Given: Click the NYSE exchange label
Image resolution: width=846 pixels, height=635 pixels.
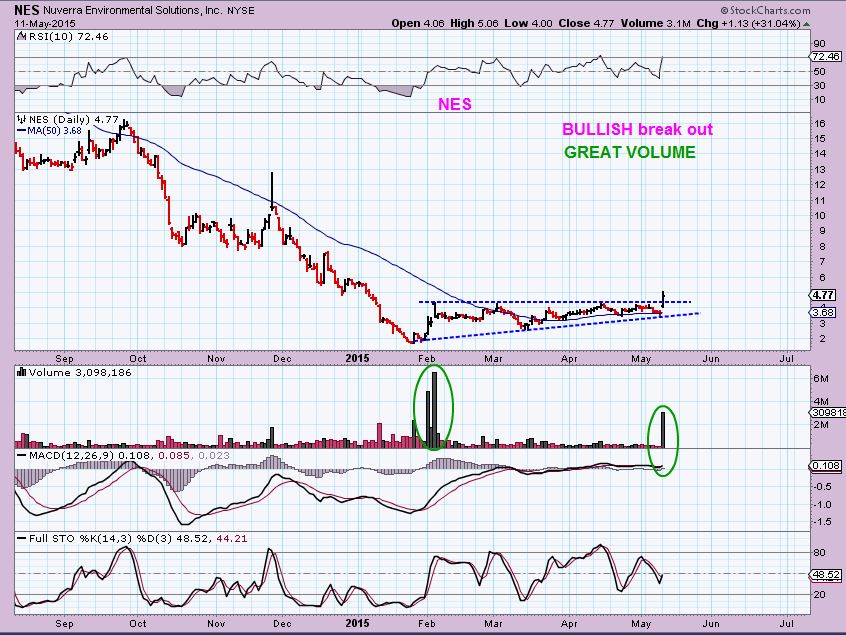Looking at the screenshot, I should click(241, 10).
